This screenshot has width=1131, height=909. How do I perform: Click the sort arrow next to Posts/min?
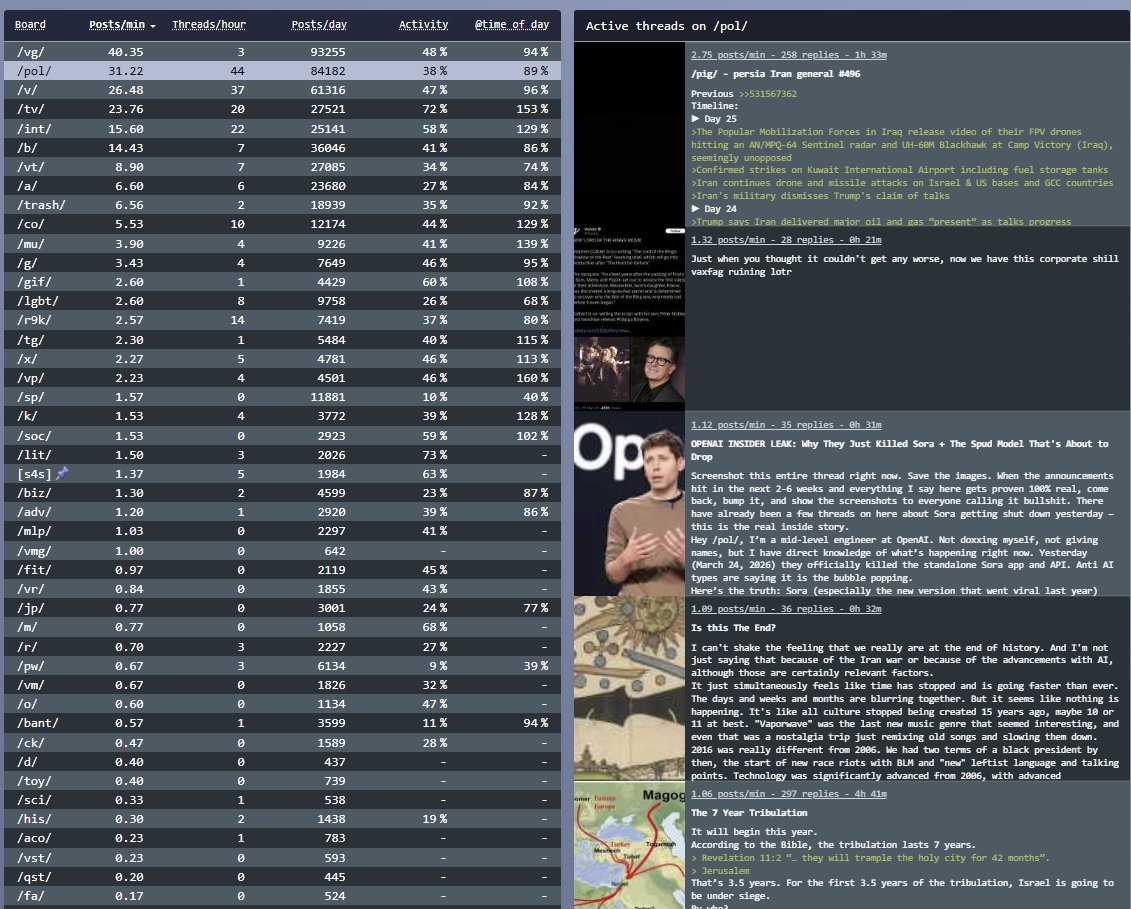click(153, 26)
